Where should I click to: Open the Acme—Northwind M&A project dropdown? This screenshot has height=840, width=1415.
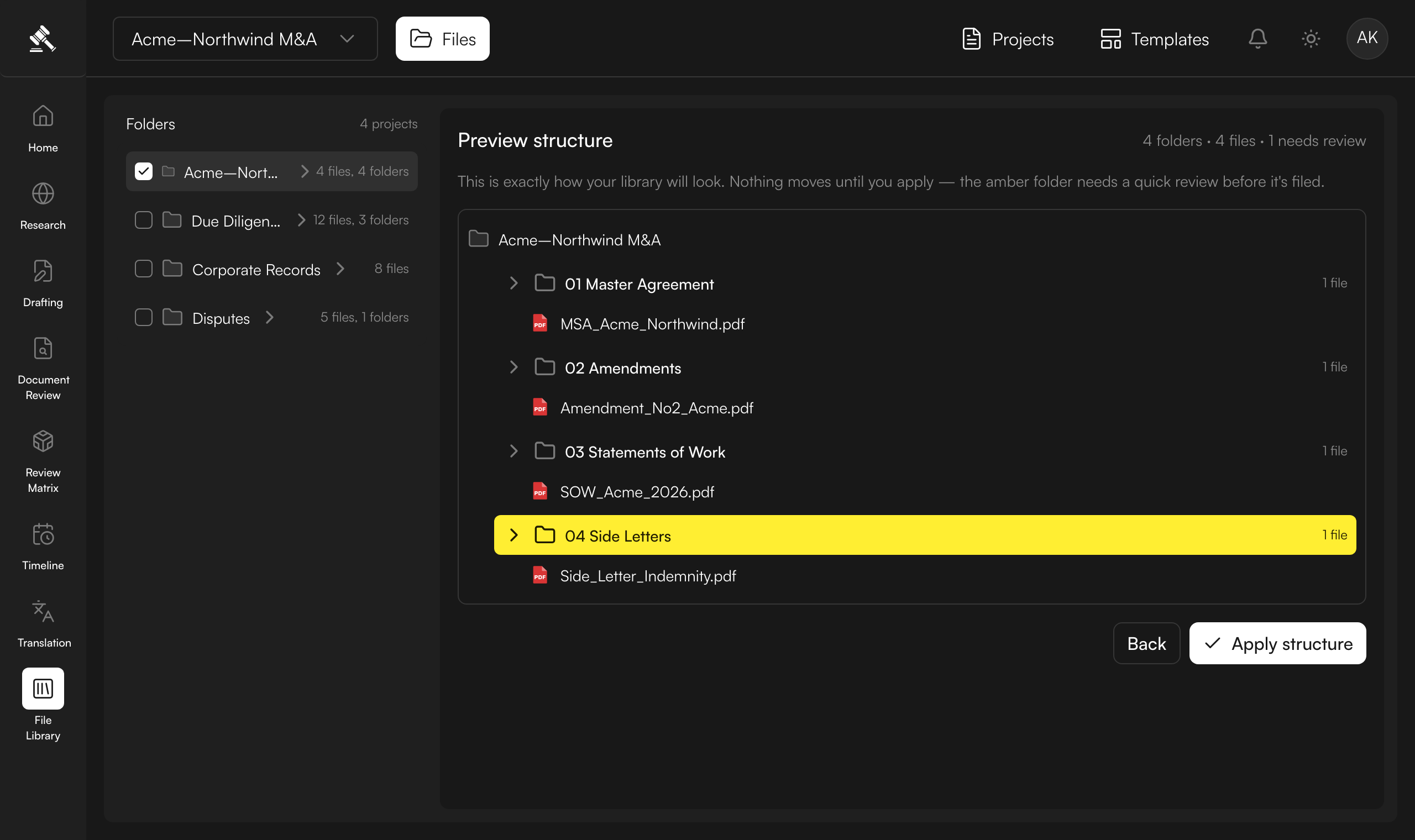point(245,39)
